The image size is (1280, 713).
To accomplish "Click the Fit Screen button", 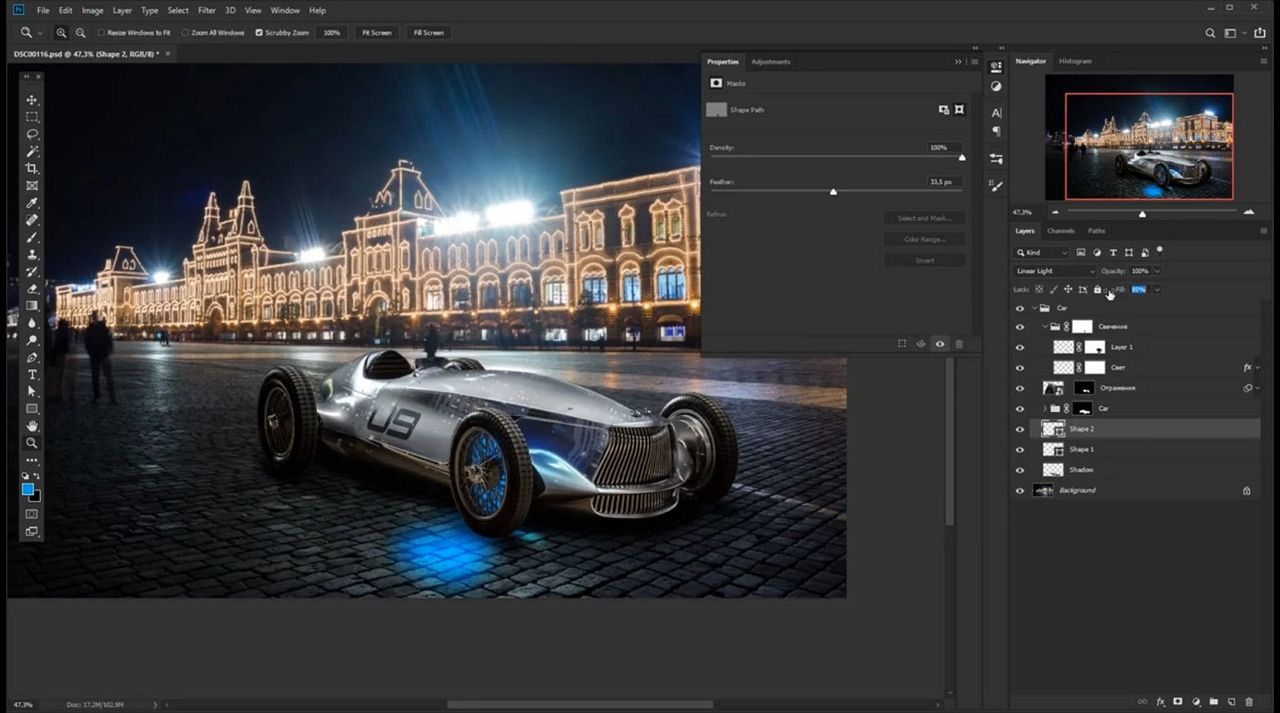I will point(376,33).
